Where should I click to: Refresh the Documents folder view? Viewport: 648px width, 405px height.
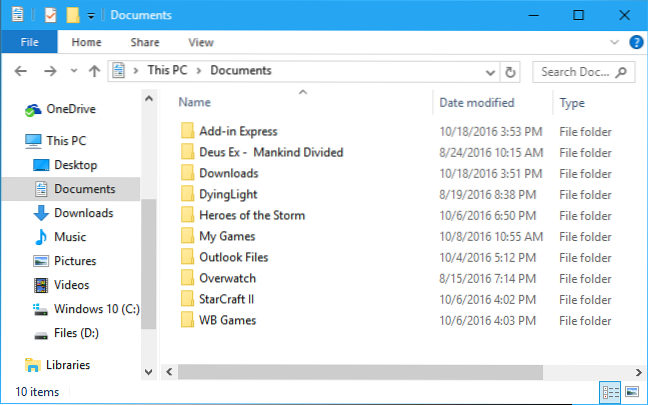click(x=511, y=72)
